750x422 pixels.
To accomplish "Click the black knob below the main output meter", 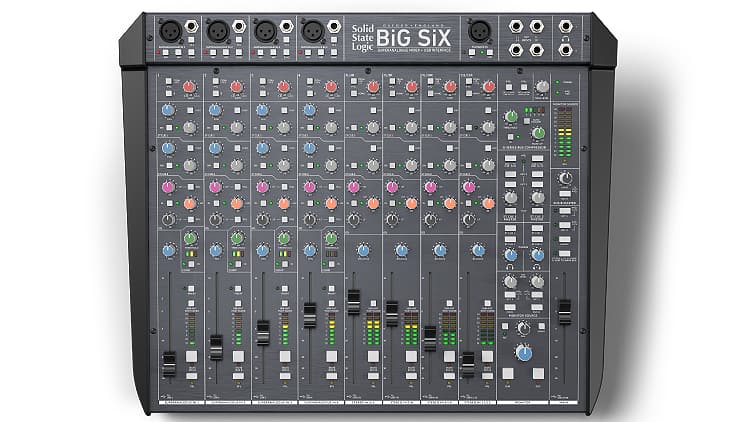I will 565,179.
